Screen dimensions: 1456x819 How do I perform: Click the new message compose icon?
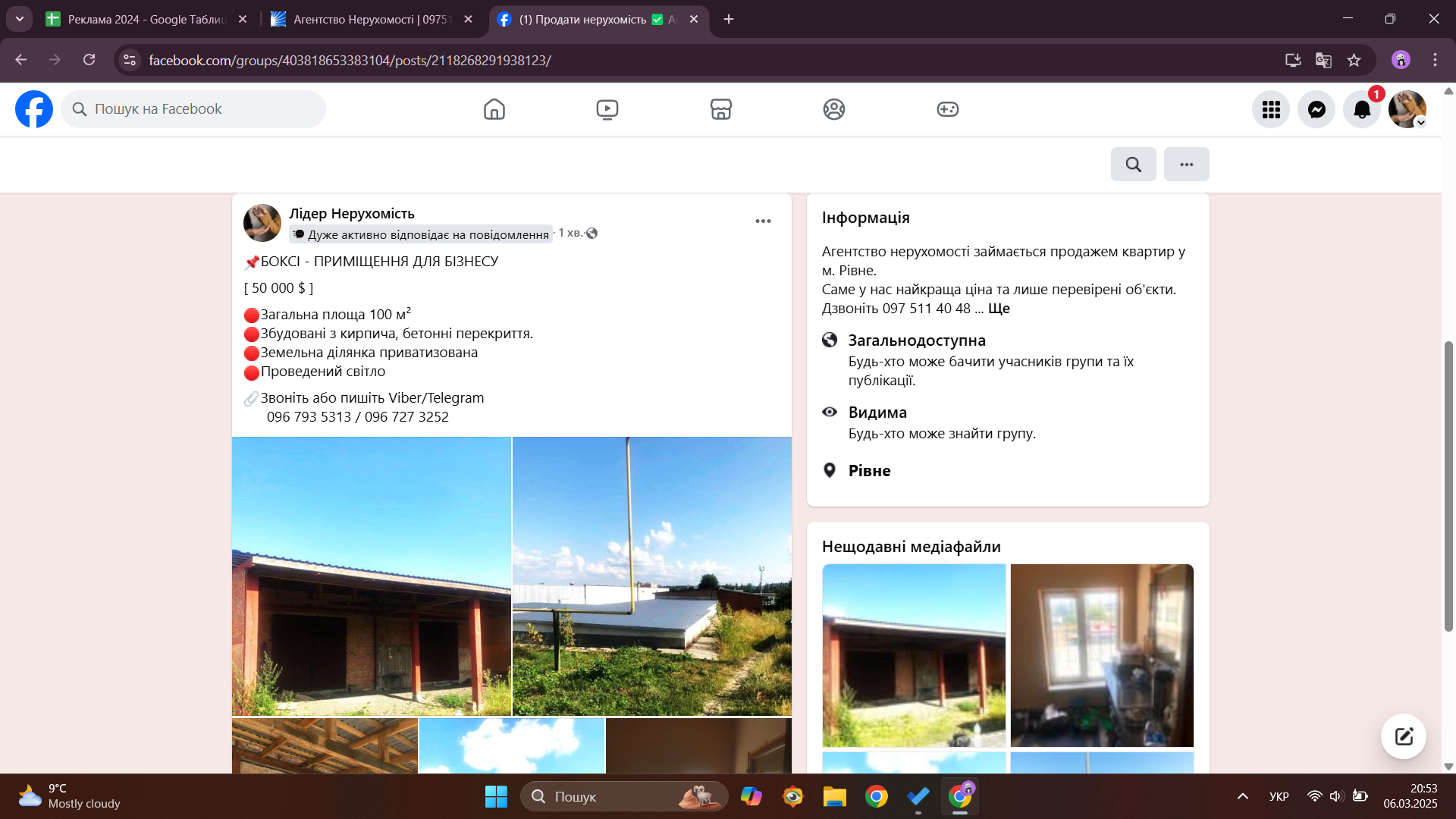tap(1403, 736)
